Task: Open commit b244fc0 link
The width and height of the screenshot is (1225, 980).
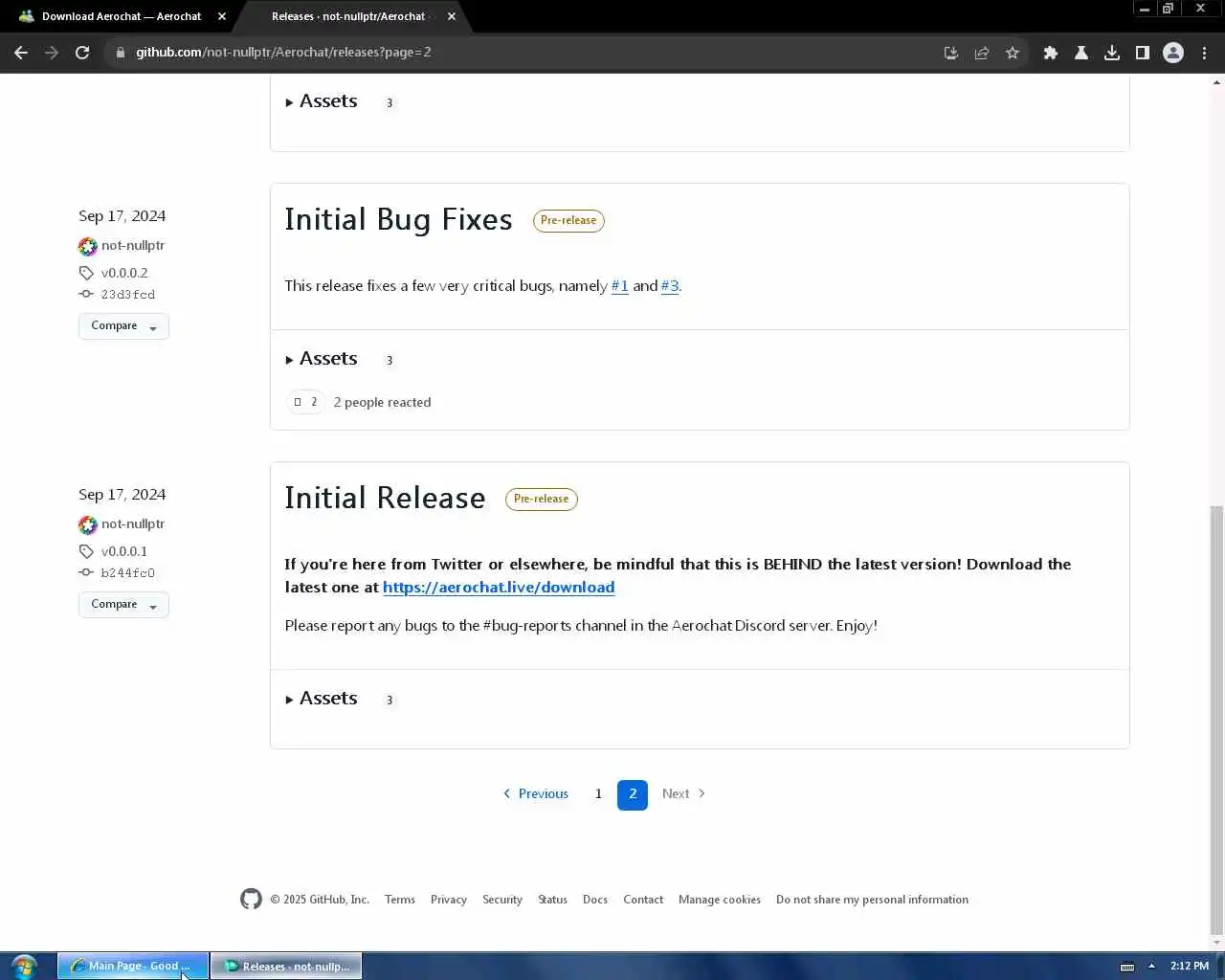Action: (128, 573)
